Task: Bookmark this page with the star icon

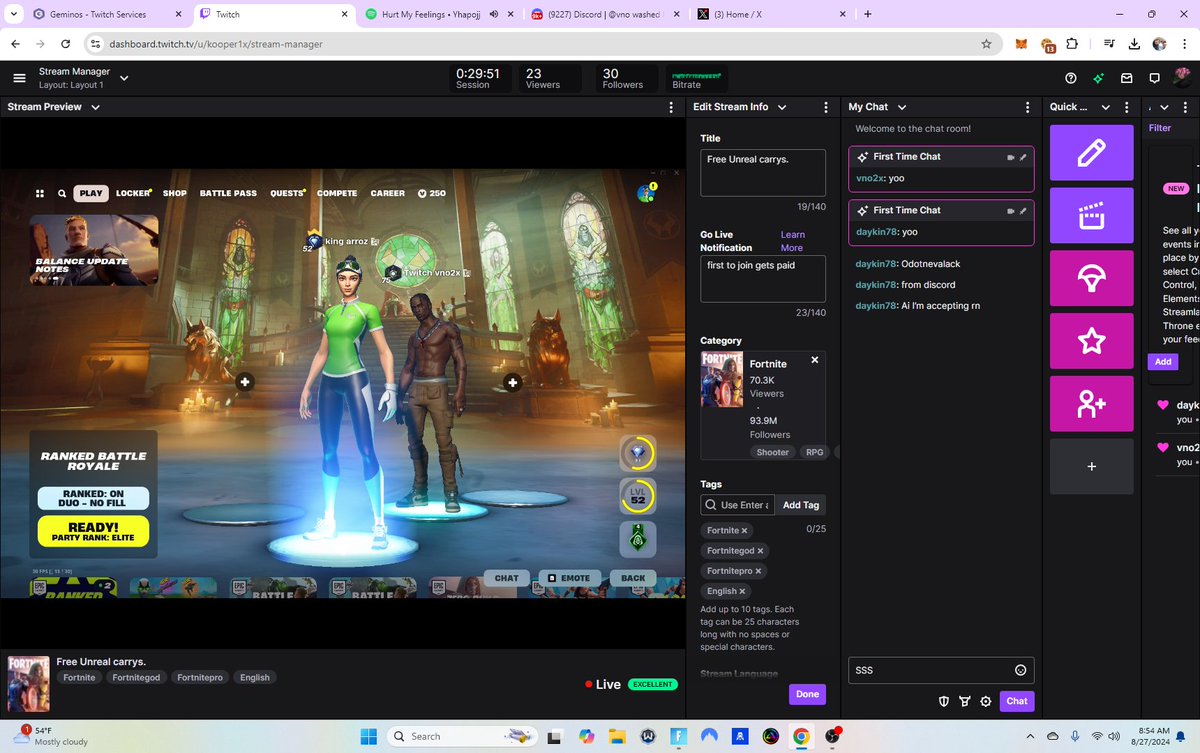Action: (987, 44)
